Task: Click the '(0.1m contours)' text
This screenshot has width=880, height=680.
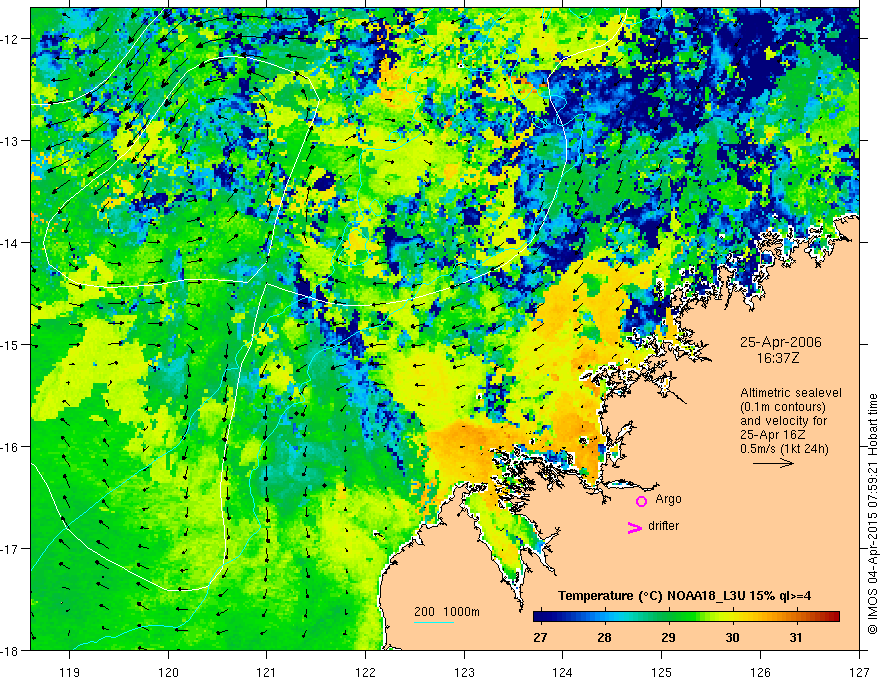Action: (x=783, y=407)
